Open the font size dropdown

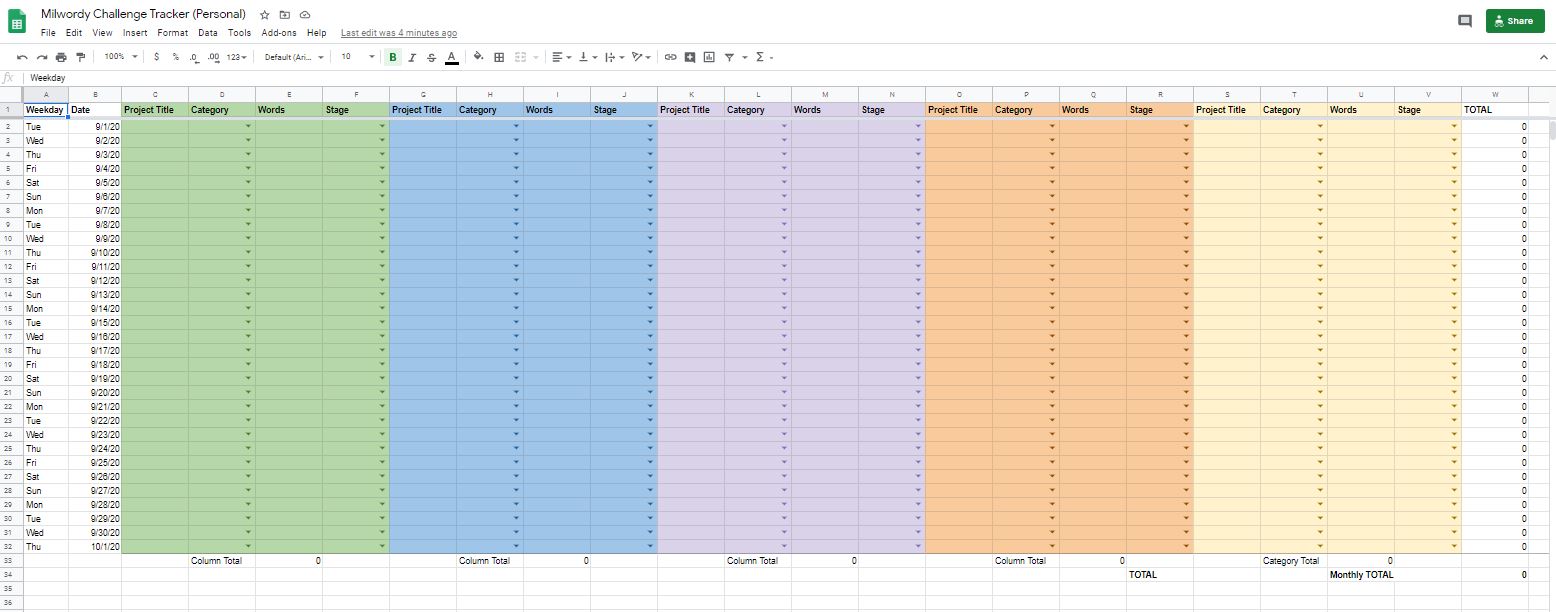coord(358,57)
